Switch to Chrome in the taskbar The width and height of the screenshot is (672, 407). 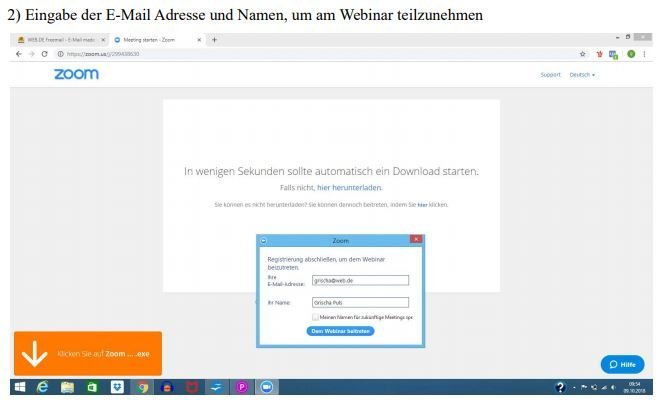pyautogui.click(x=142, y=387)
